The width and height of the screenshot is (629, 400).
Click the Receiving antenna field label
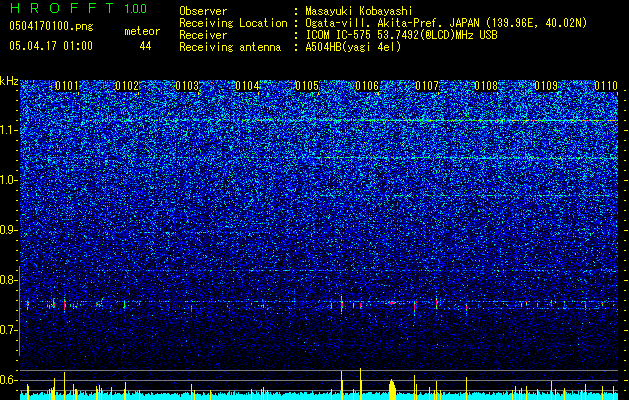point(230,47)
